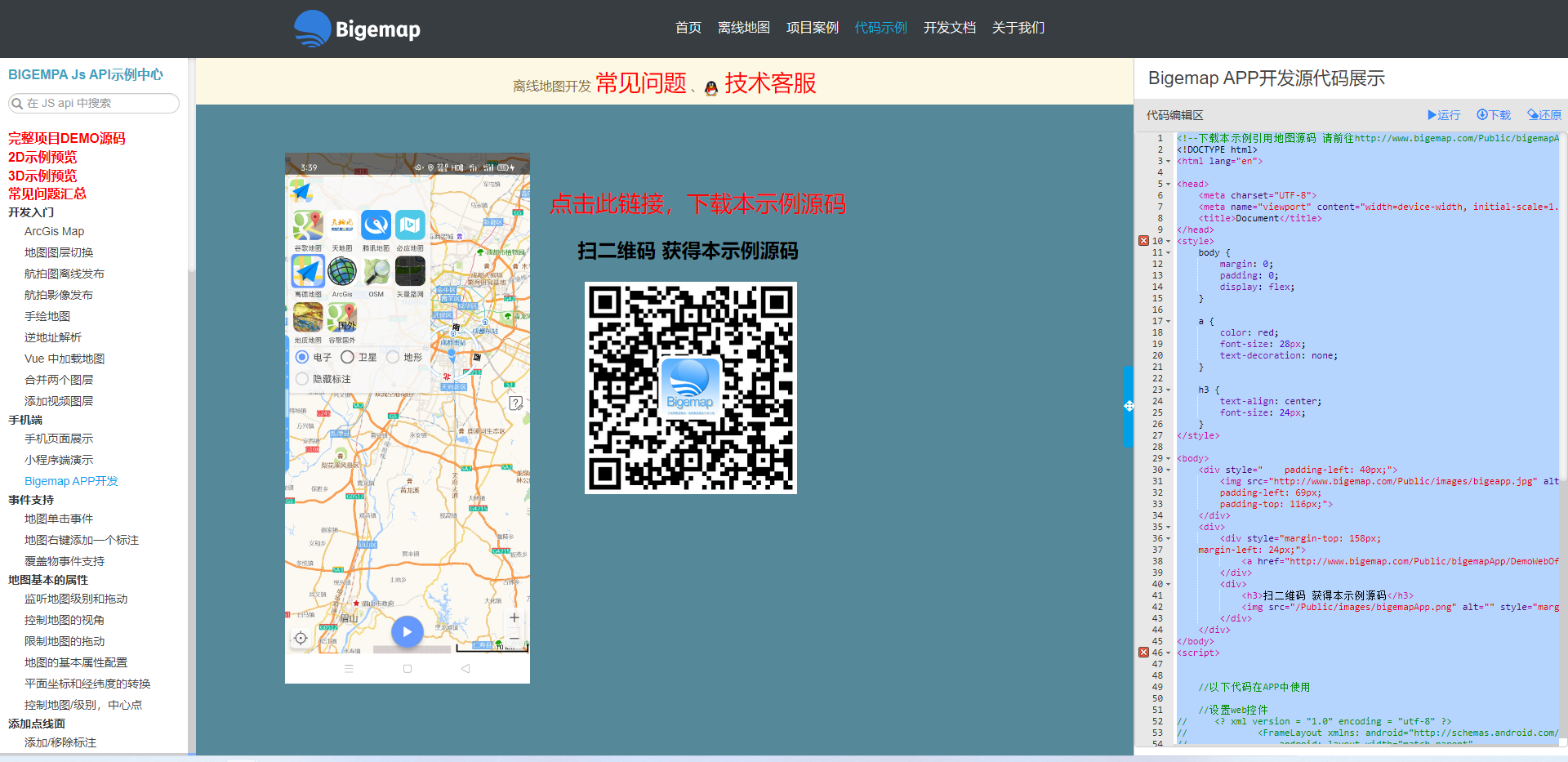Fold the h3 CSS rule on line 23
Viewport: 1568px width, 762px height.
[1169, 390]
